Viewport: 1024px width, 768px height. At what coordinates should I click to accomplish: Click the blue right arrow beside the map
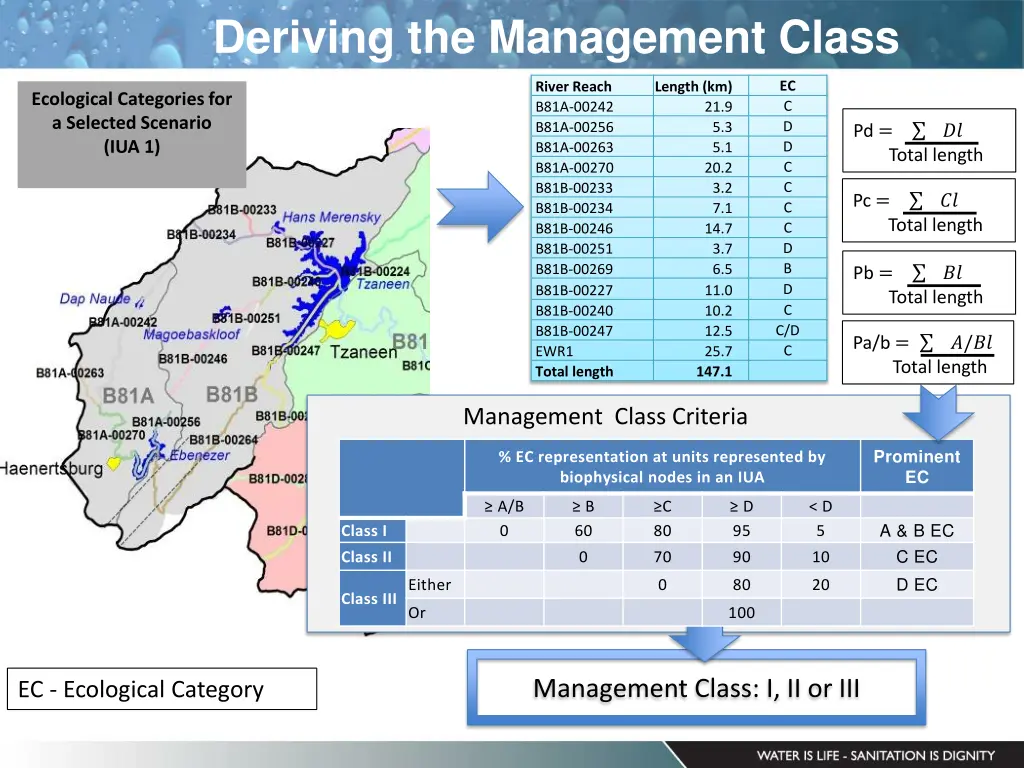pos(481,210)
